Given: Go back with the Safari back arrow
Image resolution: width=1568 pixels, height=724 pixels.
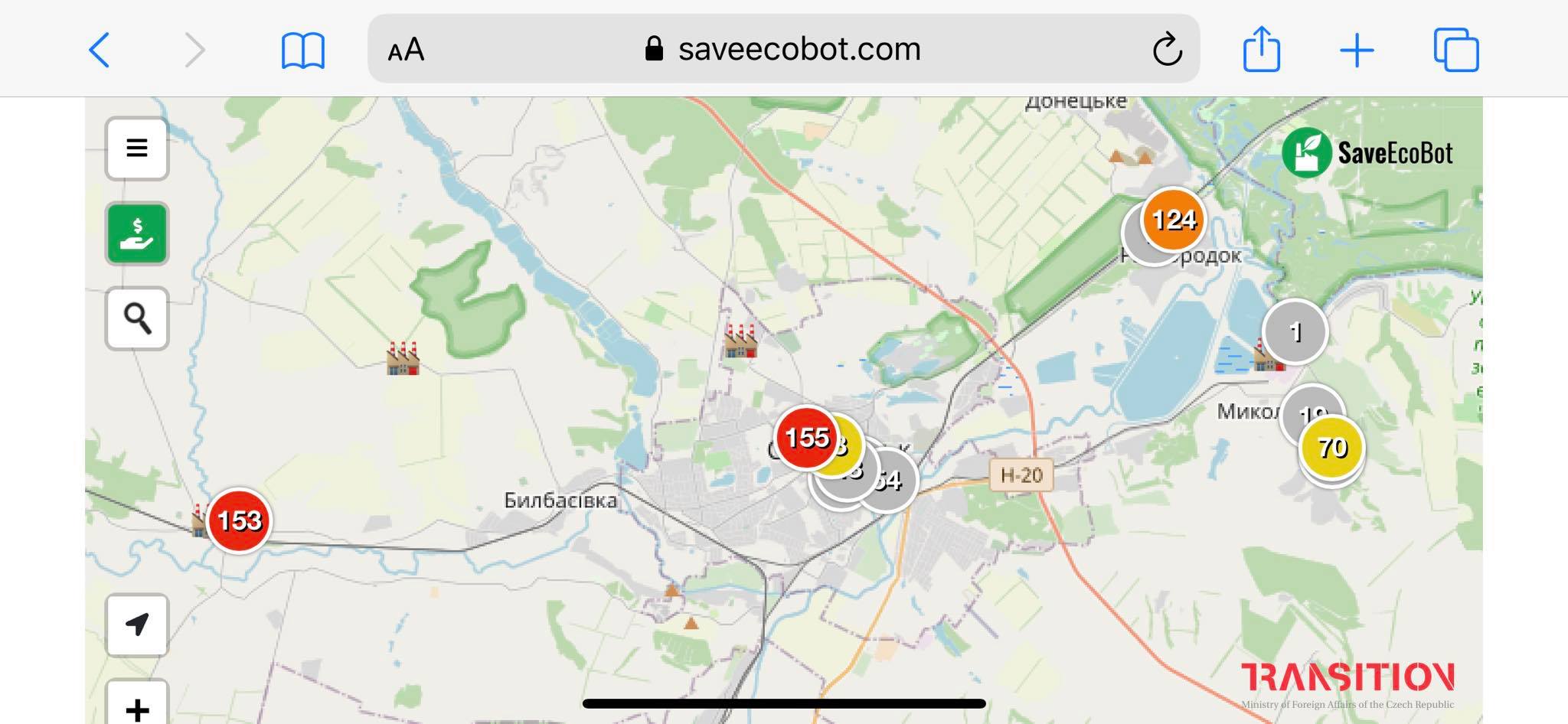Looking at the screenshot, I should [100, 51].
